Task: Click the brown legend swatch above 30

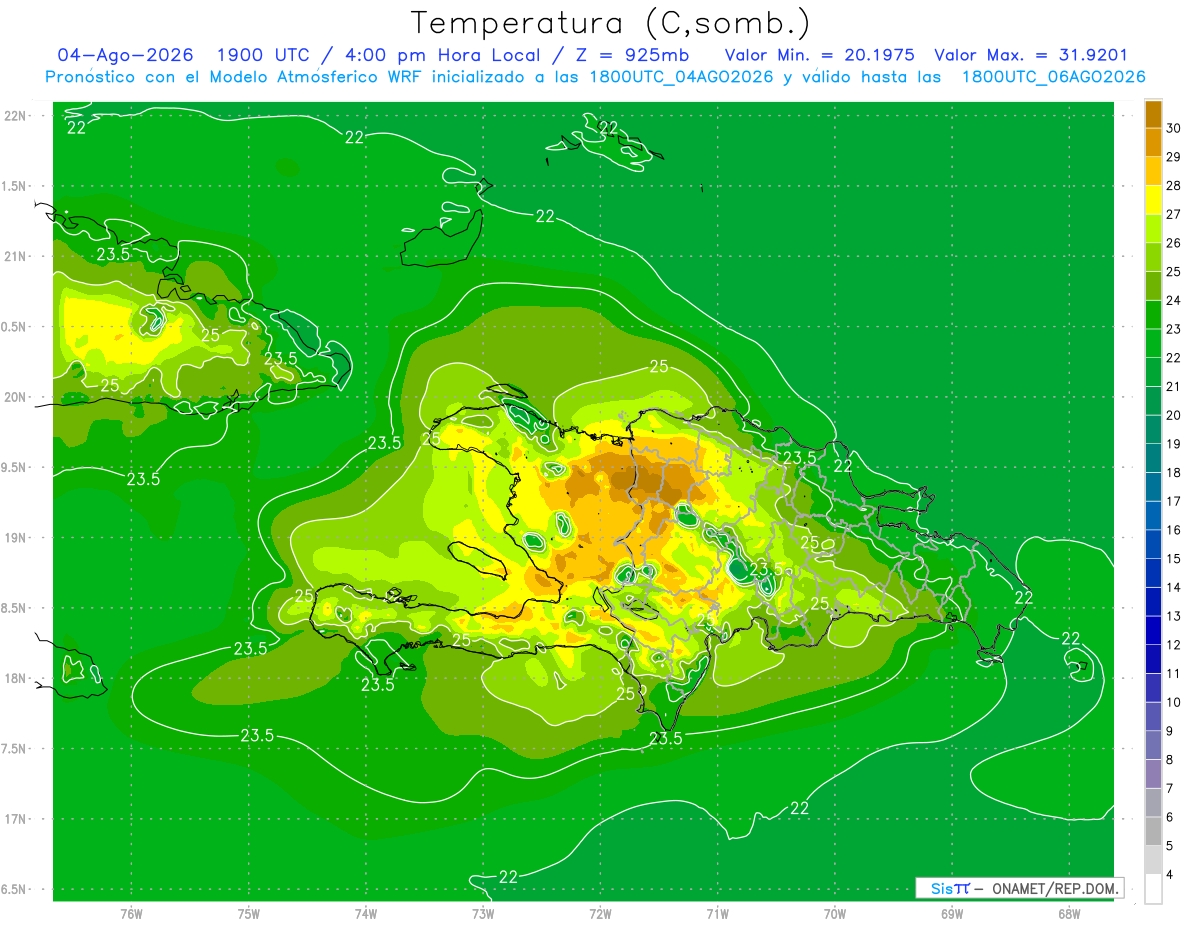Action: 1153,114
